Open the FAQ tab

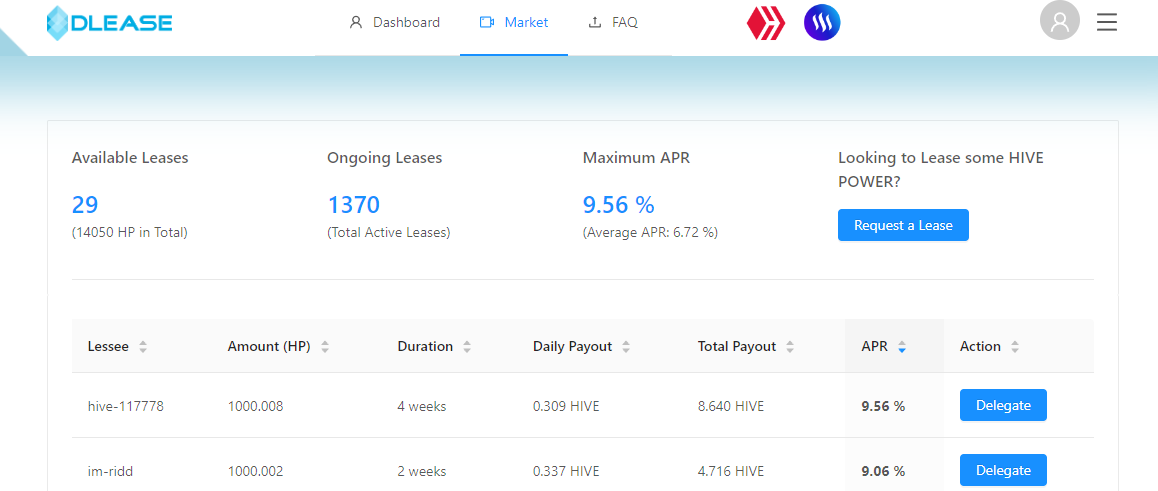pyautogui.click(x=612, y=22)
